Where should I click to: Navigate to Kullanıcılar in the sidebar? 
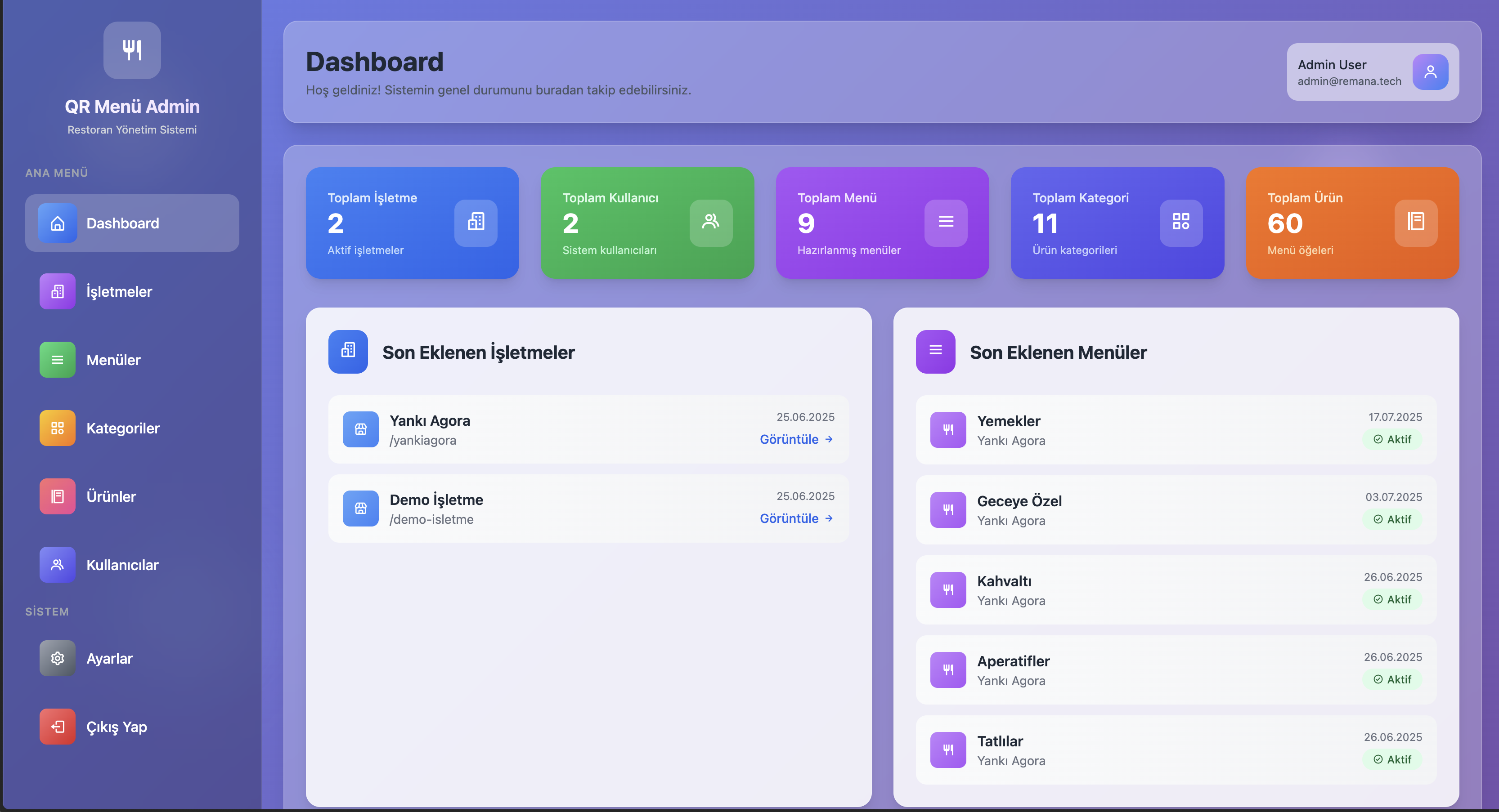point(122,565)
